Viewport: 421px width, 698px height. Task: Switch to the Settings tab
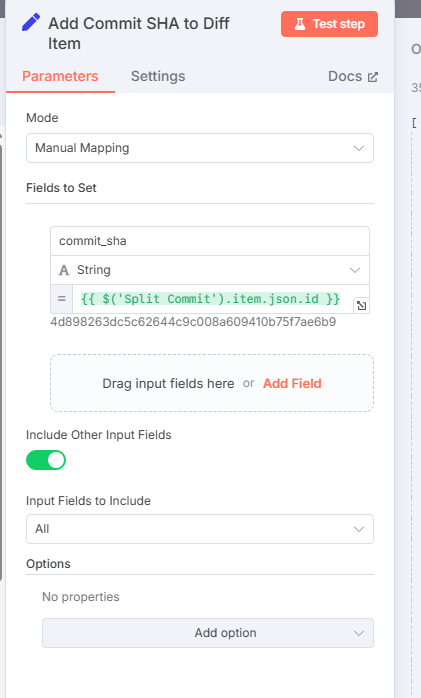(158, 76)
